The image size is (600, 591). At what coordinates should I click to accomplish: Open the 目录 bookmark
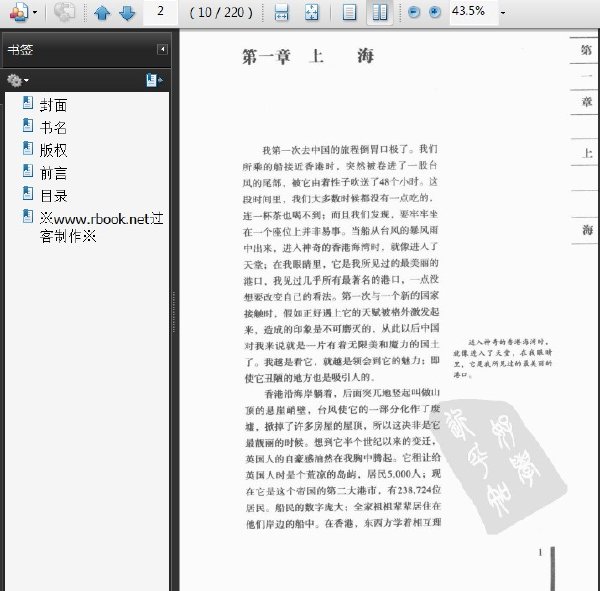point(54,196)
